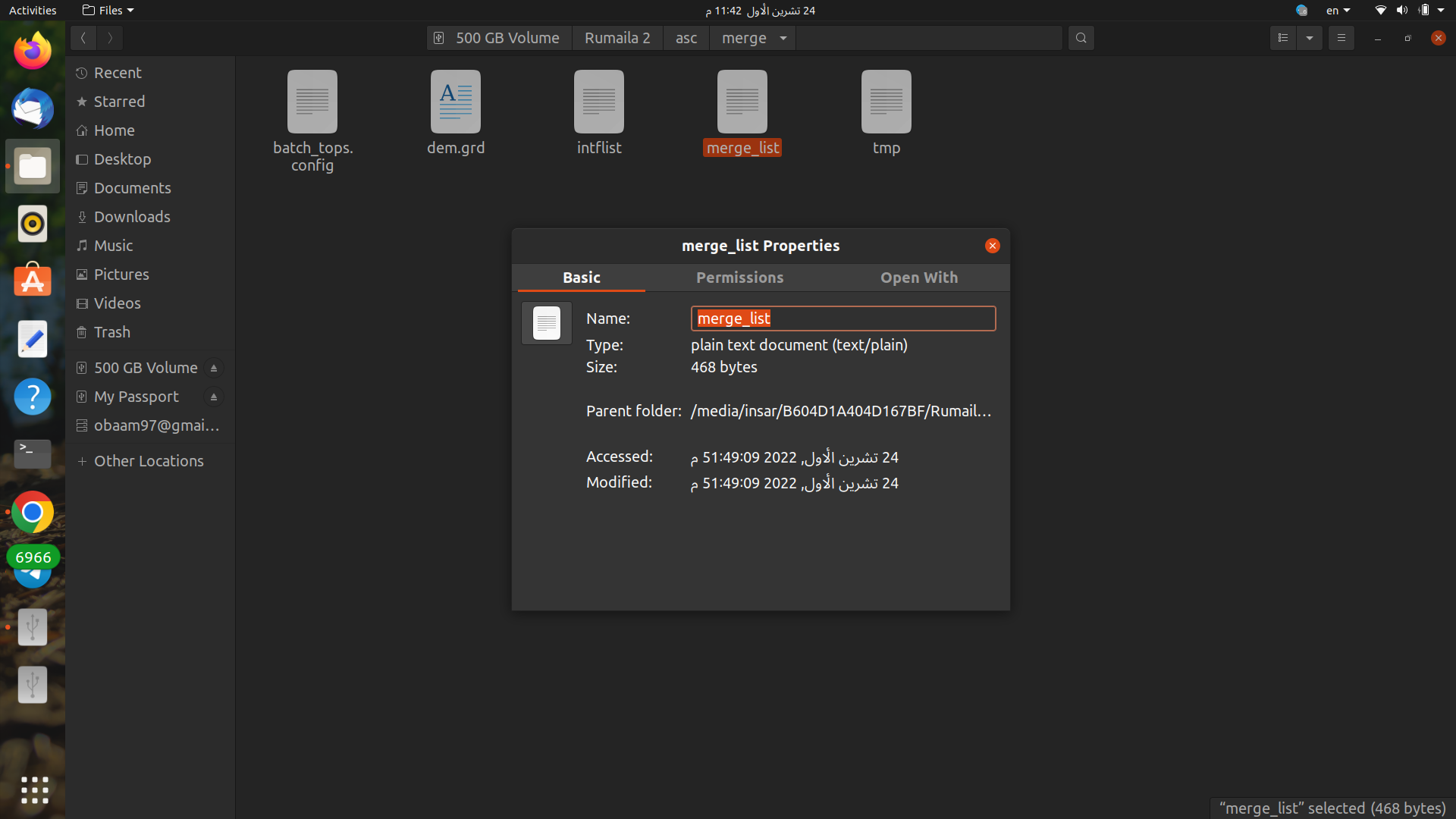Click the merge_list name input field
The width and height of the screenshot is (1456, 819).
(843, 318)
